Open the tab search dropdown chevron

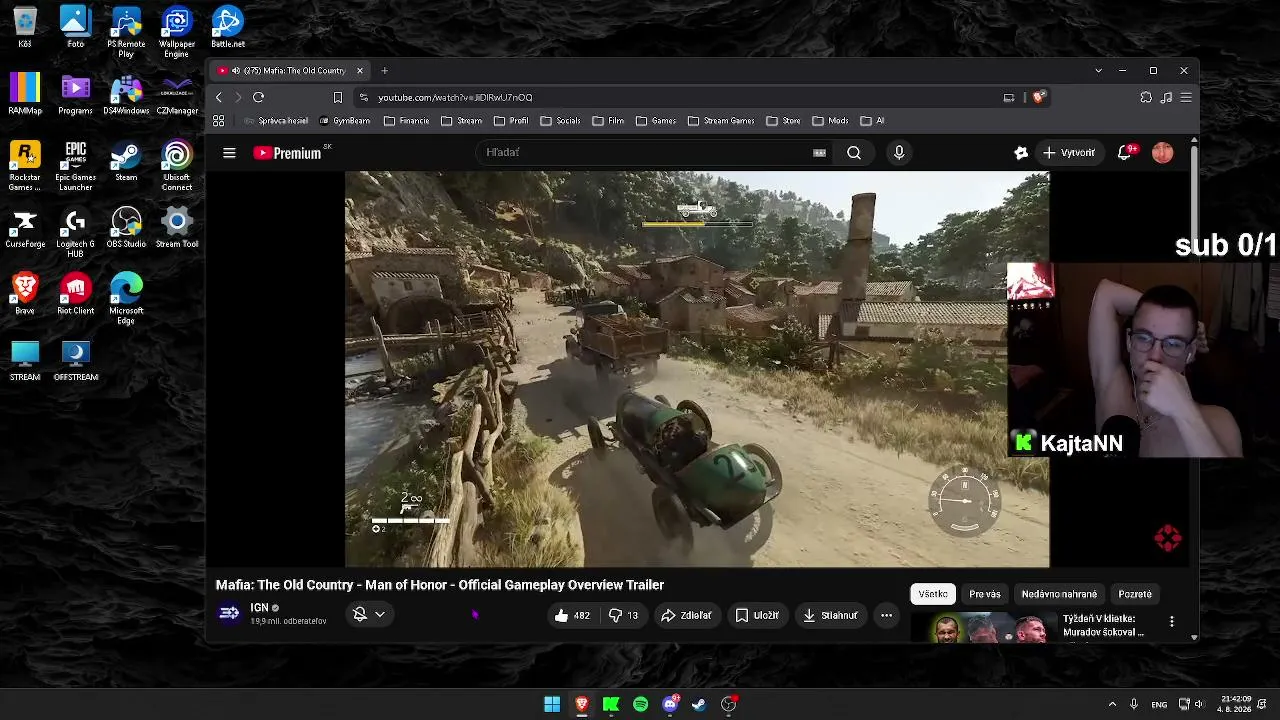tap(1098, 71)
